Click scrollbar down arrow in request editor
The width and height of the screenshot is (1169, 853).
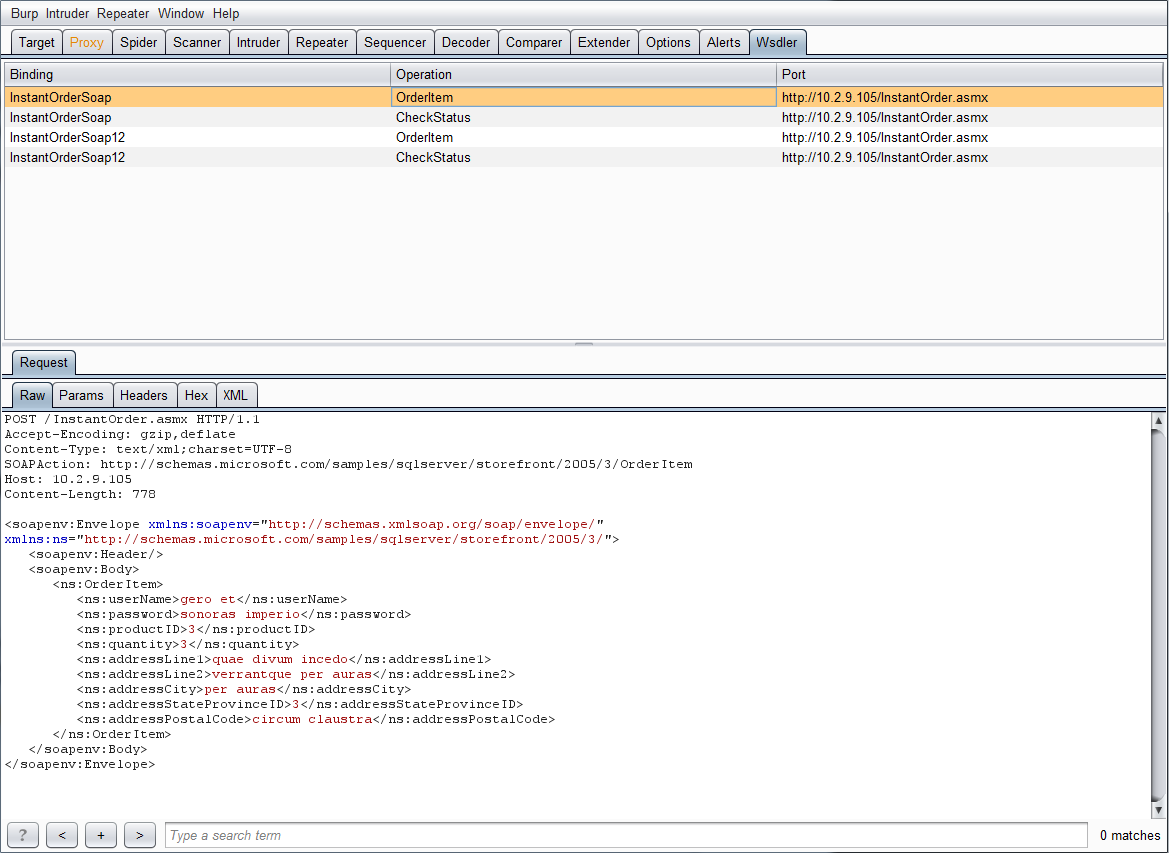(x=1159, y=810)
